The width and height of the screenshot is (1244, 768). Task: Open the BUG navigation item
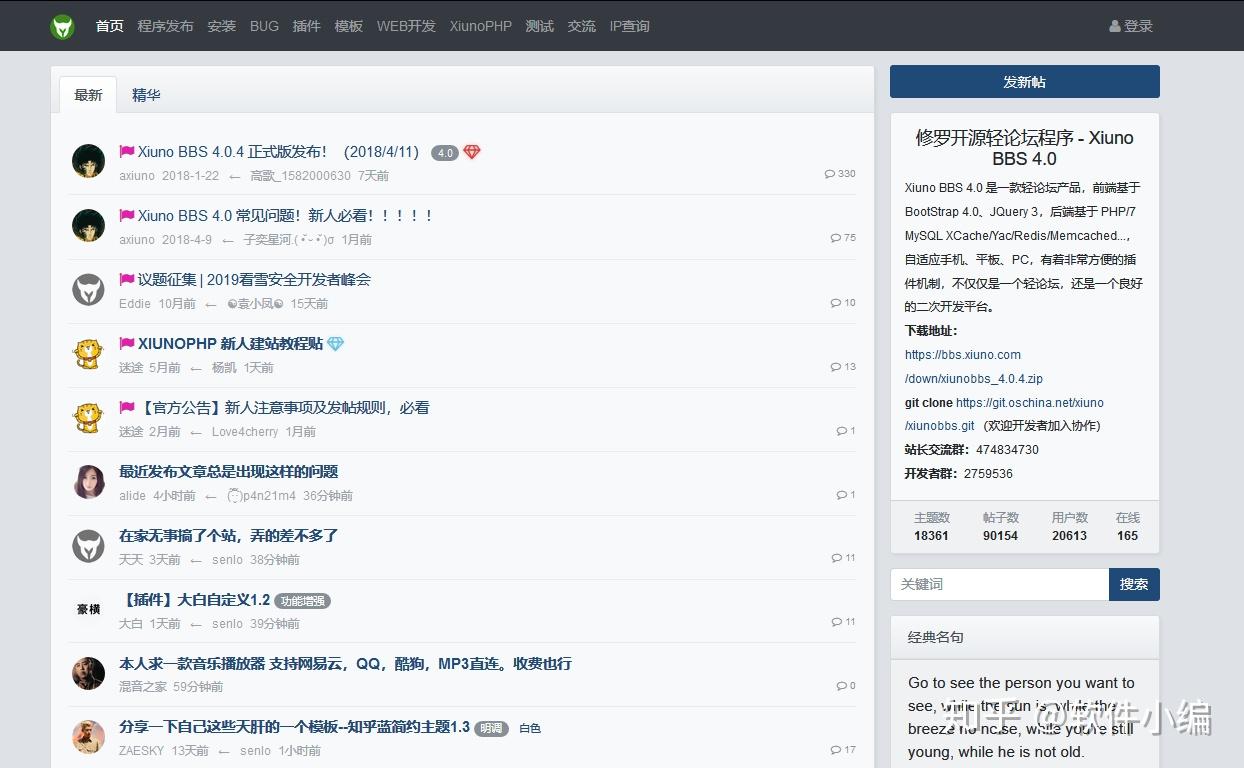coord(264,26)
